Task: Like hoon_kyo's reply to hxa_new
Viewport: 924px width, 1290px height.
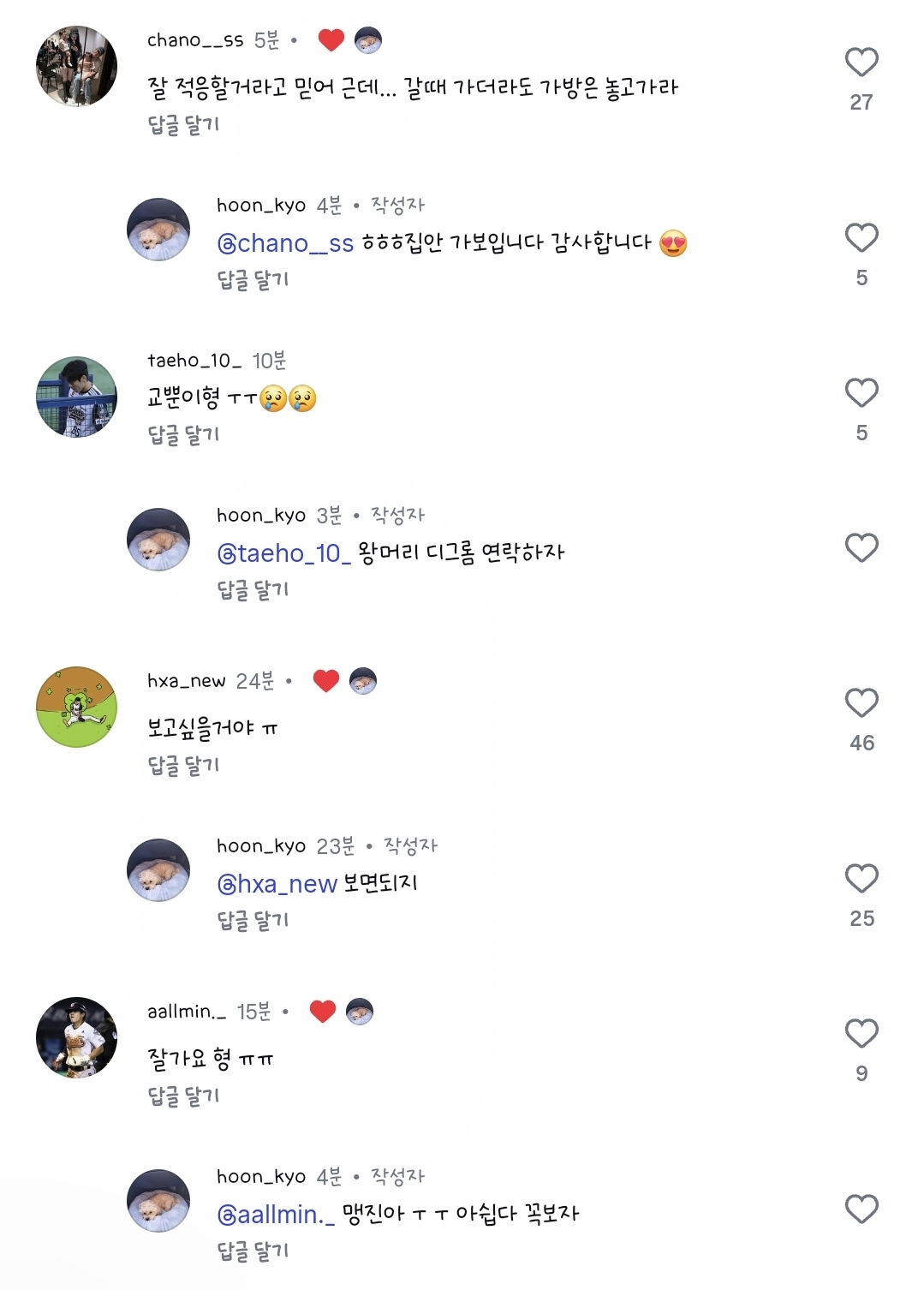Action: pos(861,879)
